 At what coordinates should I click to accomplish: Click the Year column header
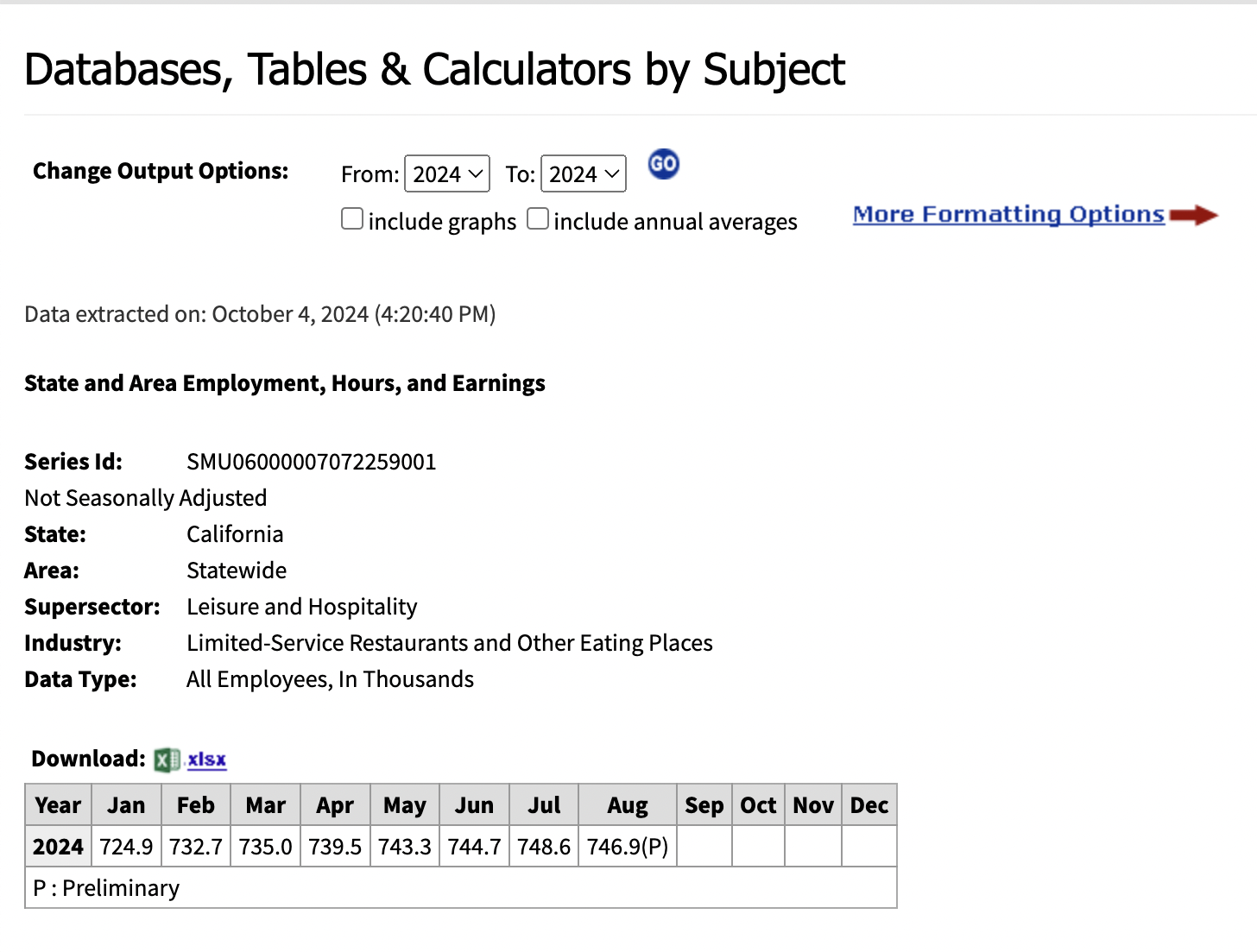[58, 805]
